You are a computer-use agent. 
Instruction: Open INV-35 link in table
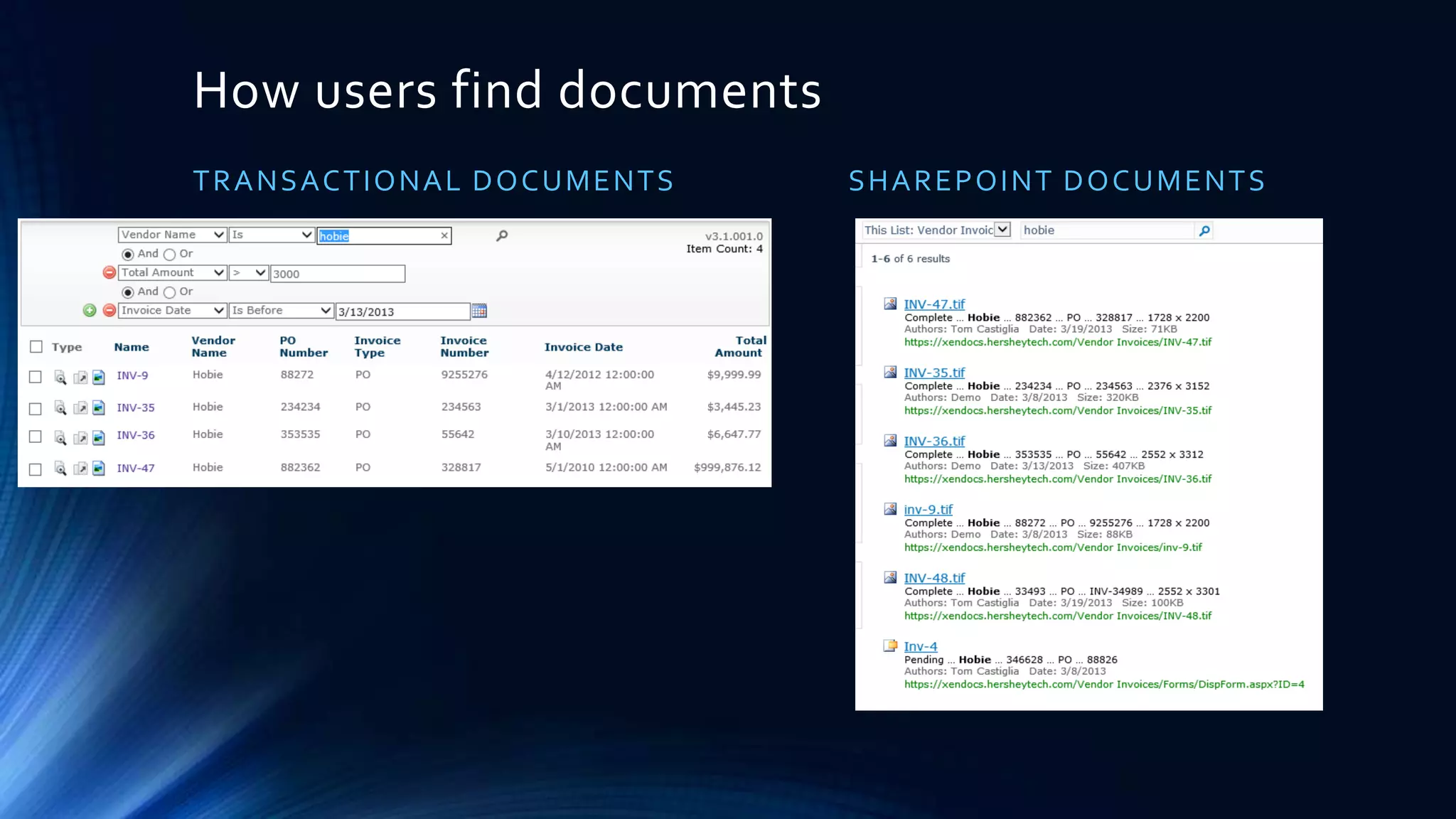click(136, 407)
